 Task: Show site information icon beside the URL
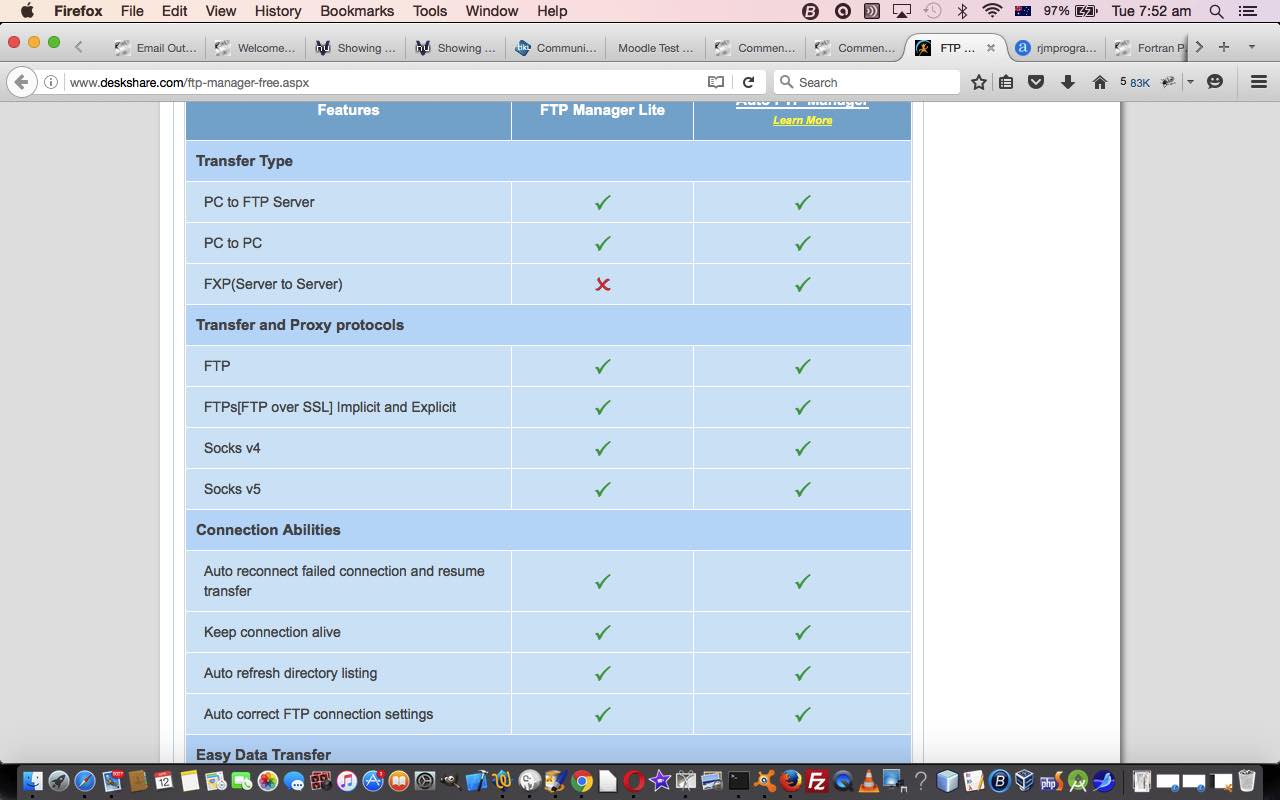point(51,82)
